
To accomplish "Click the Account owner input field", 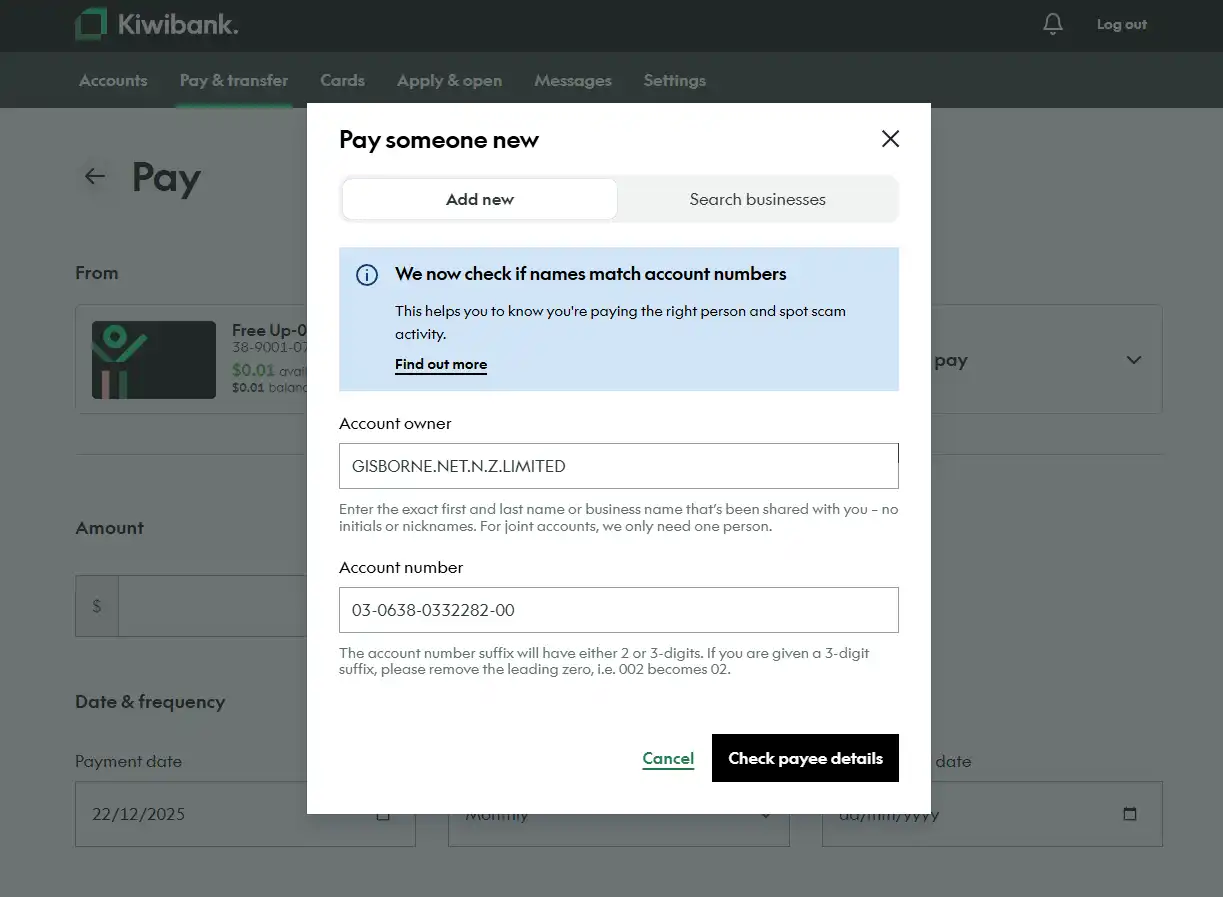I will (x=618, y=466).
